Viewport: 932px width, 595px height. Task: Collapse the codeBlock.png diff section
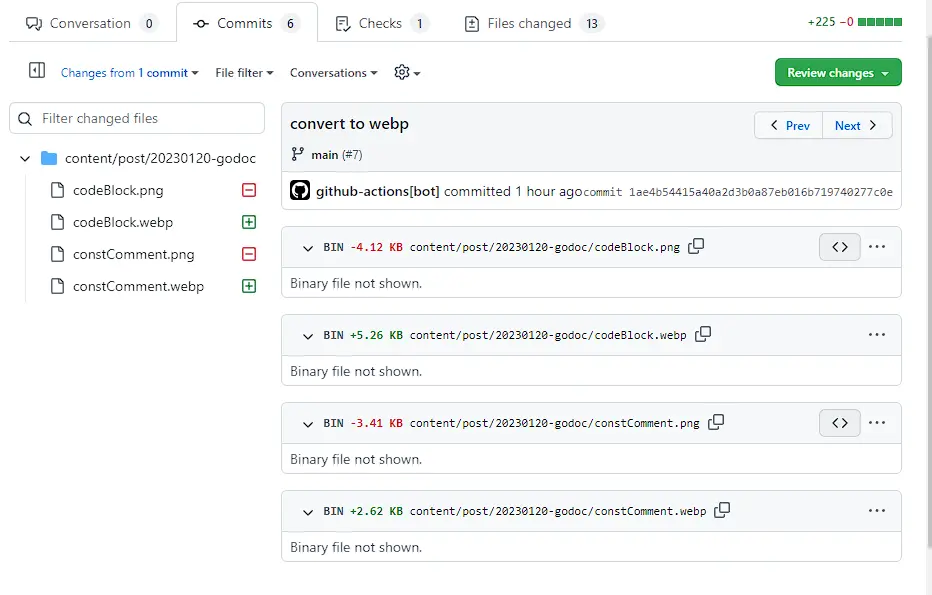pyautogui.click(x=308, y=247)
